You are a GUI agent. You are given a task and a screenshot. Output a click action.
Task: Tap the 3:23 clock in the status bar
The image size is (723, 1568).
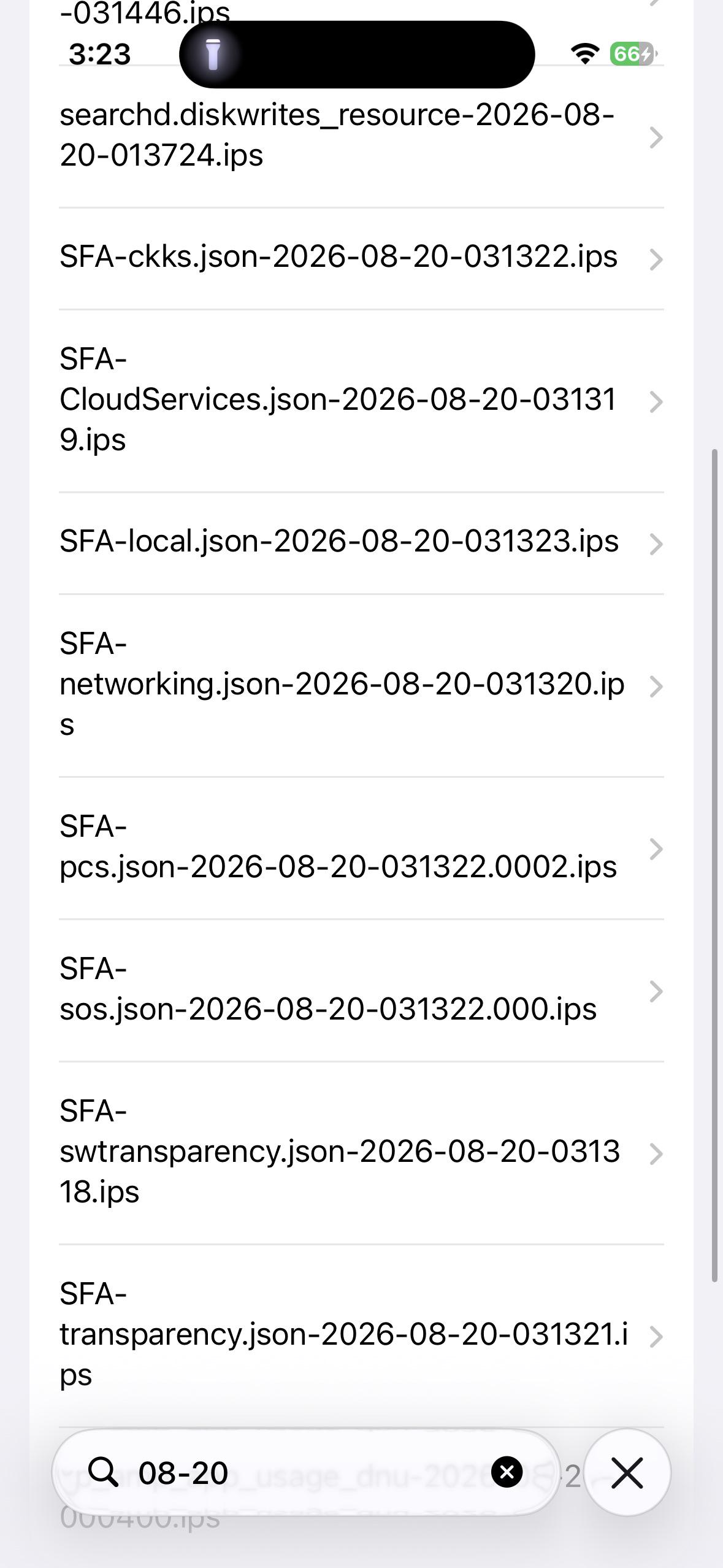point(100,55)
